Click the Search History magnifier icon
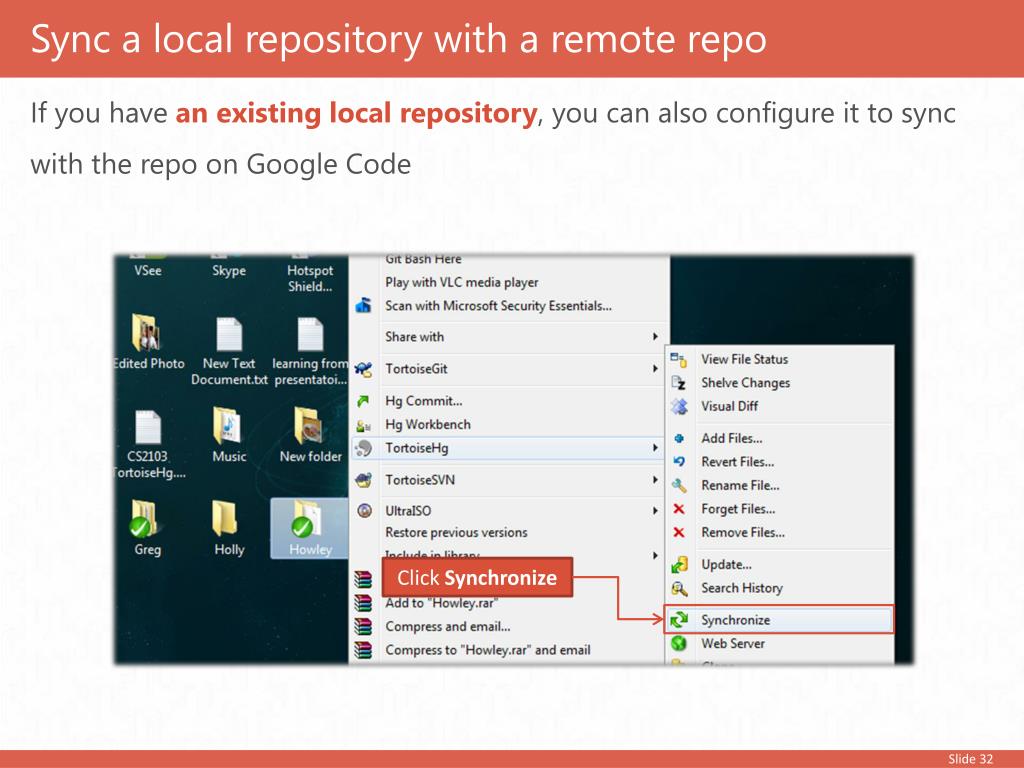Screen dimensions: 1024x768 679,588
